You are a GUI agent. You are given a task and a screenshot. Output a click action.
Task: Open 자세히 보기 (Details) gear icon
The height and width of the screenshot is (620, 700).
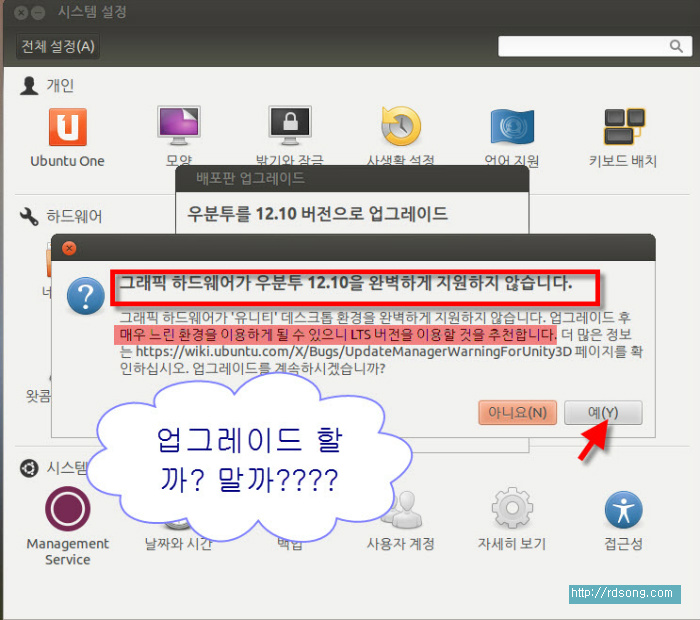[511, 509]
